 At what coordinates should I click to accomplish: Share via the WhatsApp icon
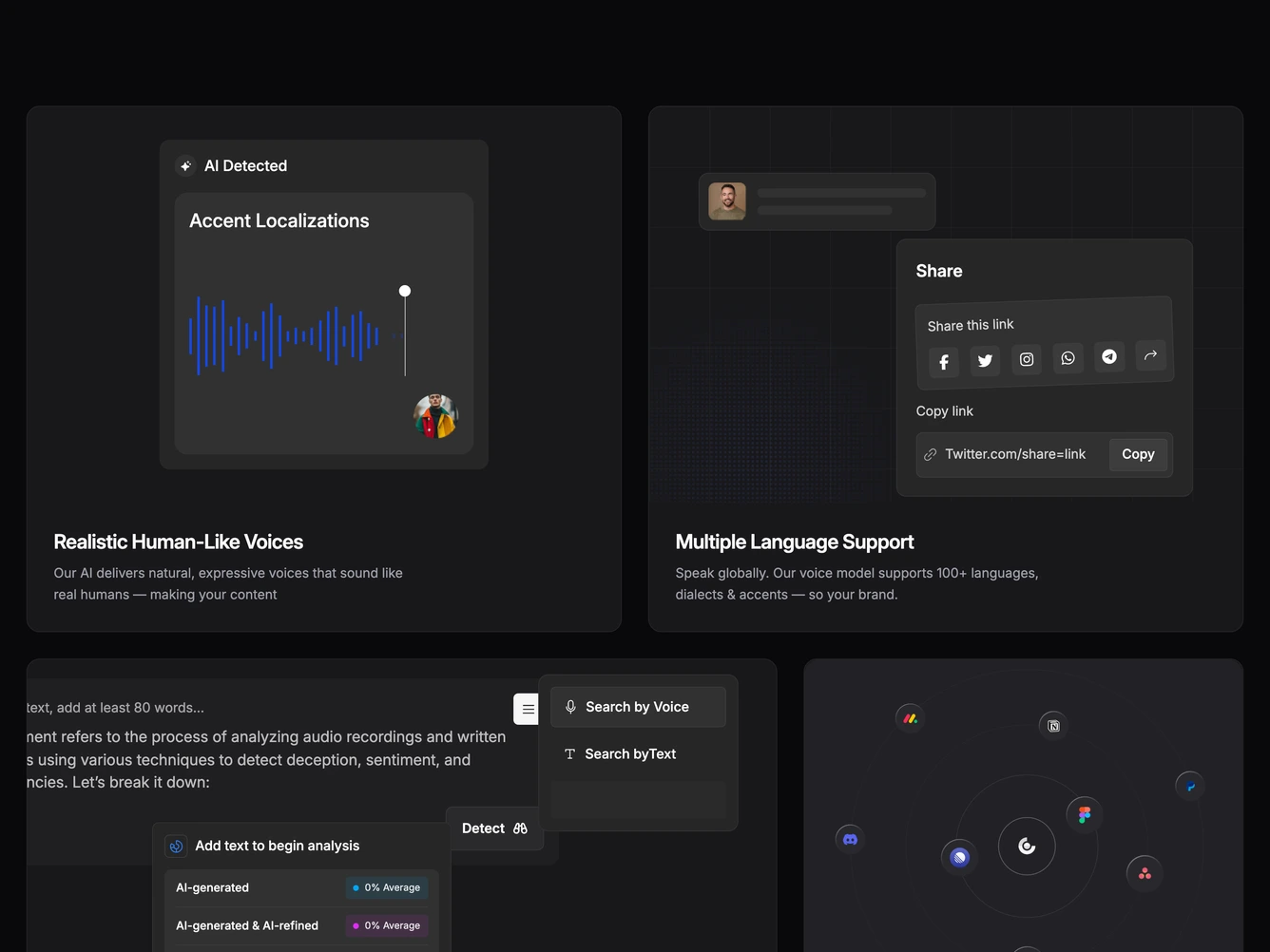[1068, 358]
